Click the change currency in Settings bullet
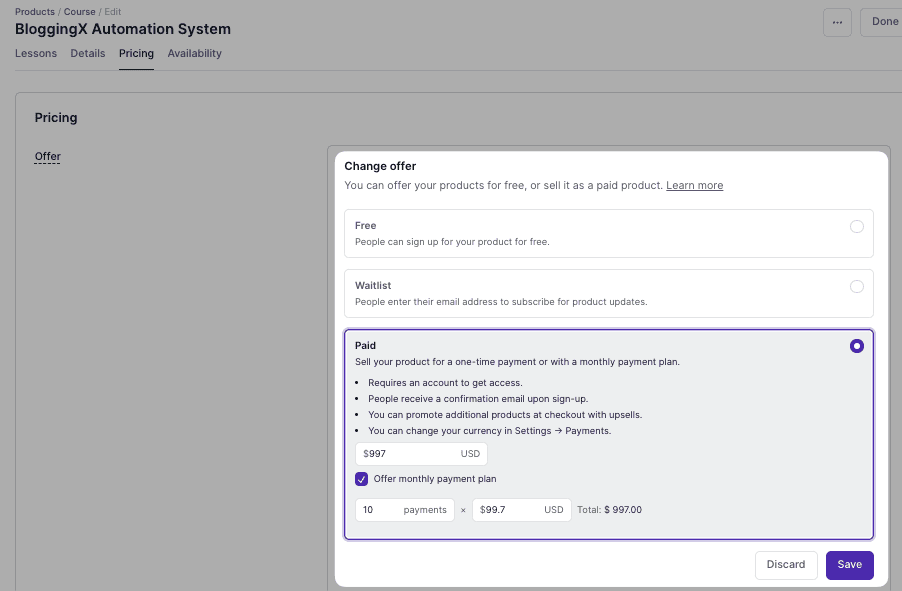The image size is (902, 591). pos(490,431)
